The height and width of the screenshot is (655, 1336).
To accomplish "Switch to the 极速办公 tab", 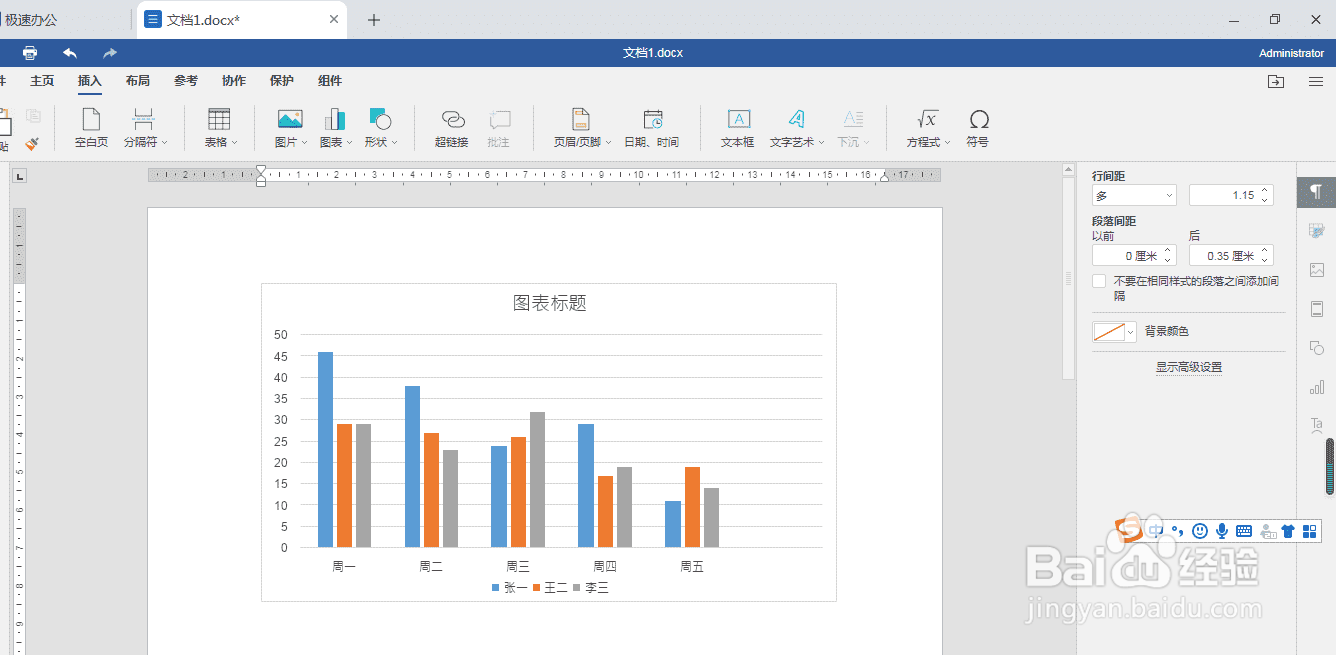I will click(30, 20).
